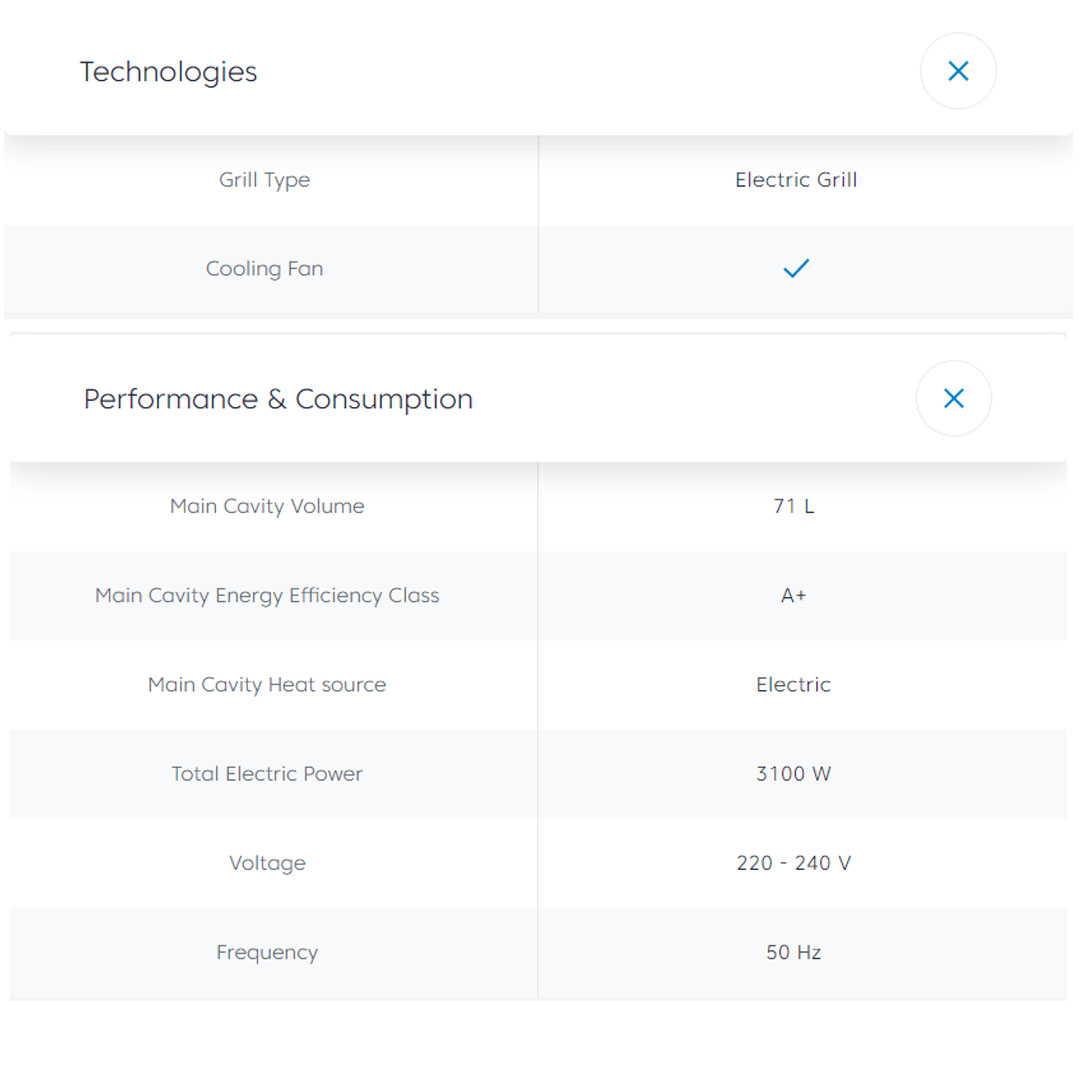Screen dimensions: 1080x1080
Task: Click the Main Cavity Heat source label
Action: (x=267, y=685)
